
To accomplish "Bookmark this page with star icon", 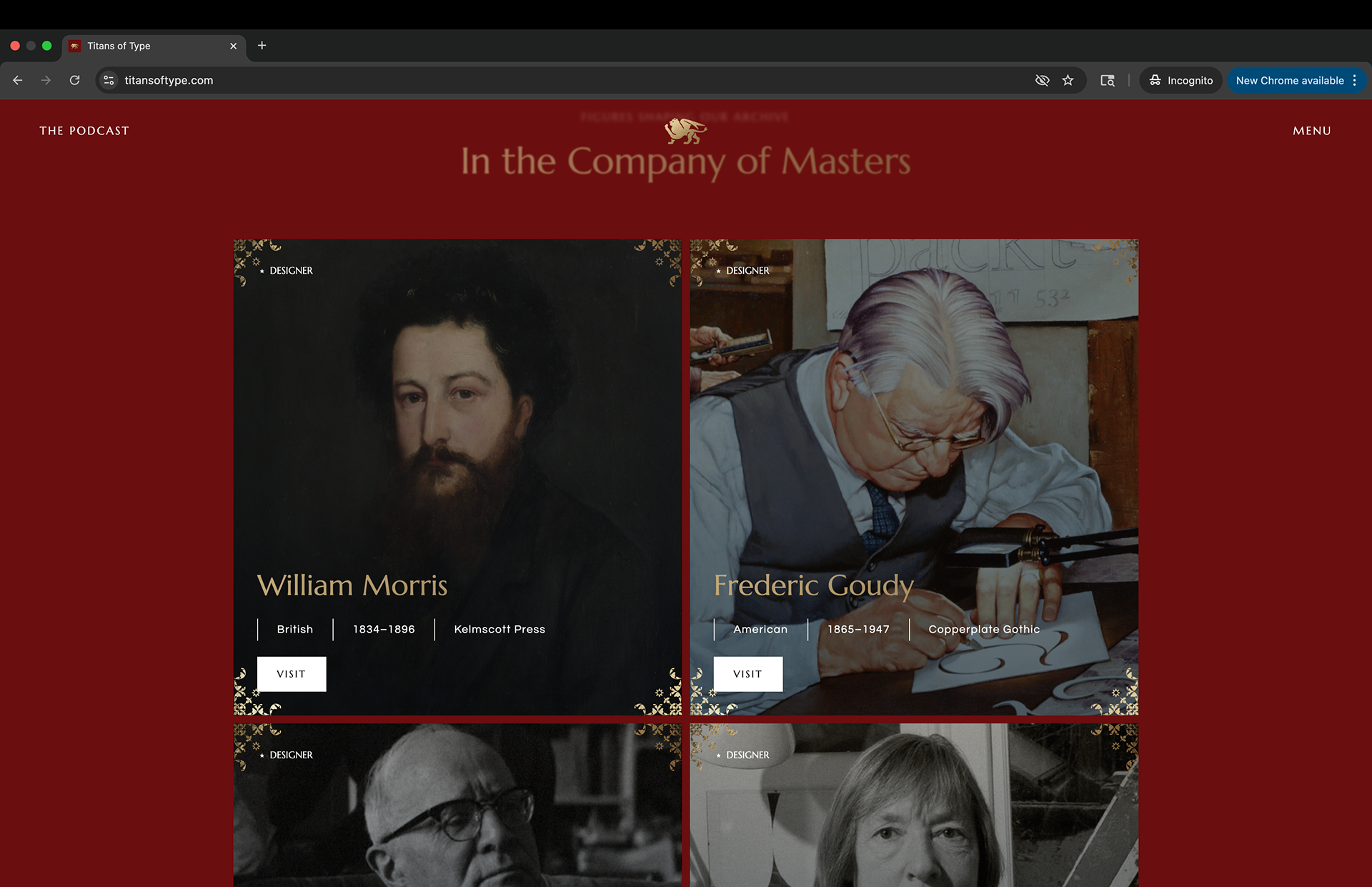I will tap(1068, 80).
